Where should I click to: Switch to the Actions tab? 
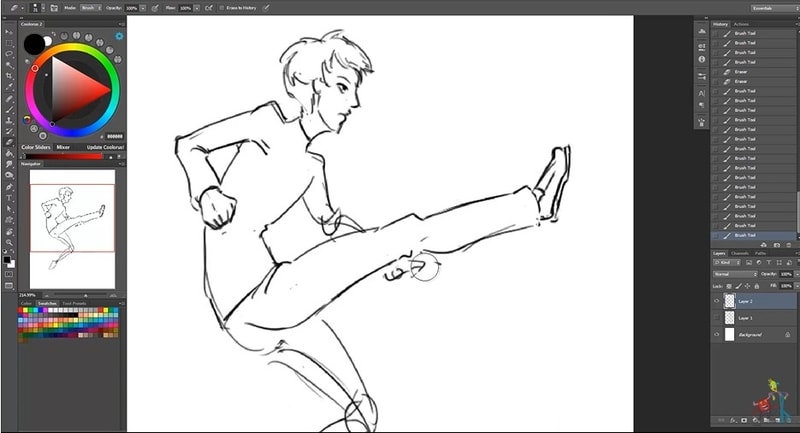tap(741, 24)
